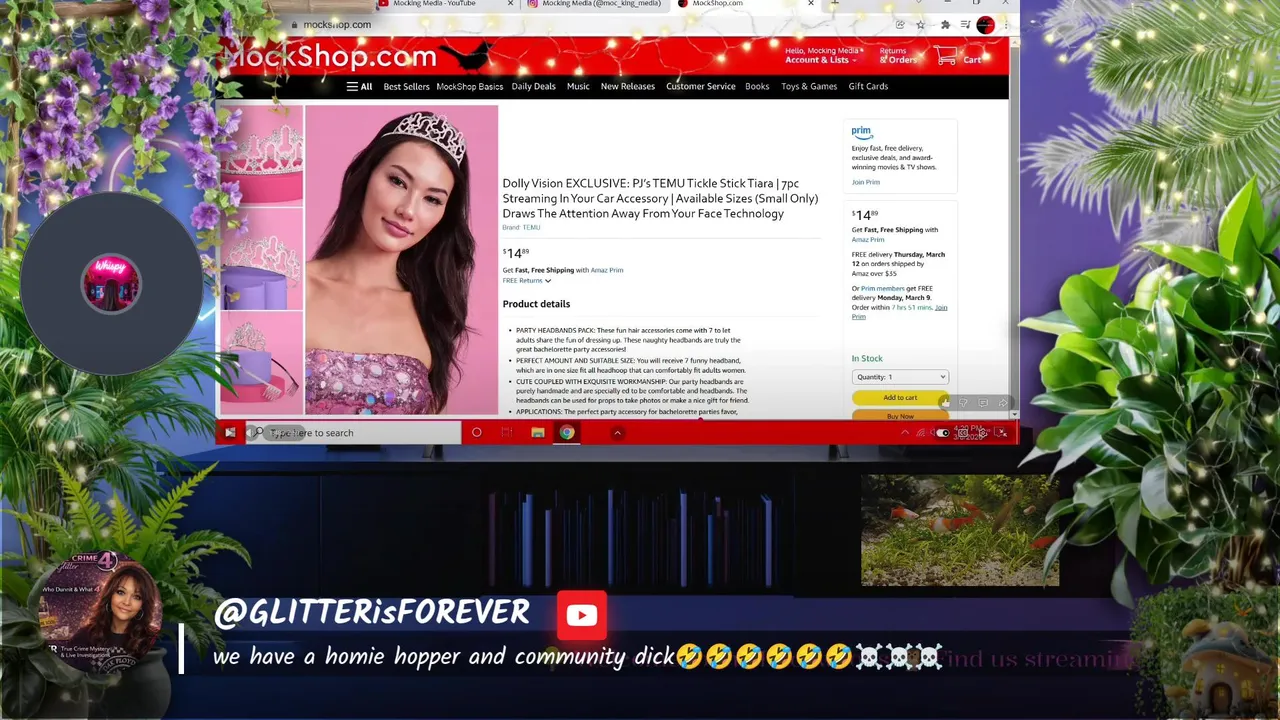Go to the Books section
1280x720 pixels.
757,87
